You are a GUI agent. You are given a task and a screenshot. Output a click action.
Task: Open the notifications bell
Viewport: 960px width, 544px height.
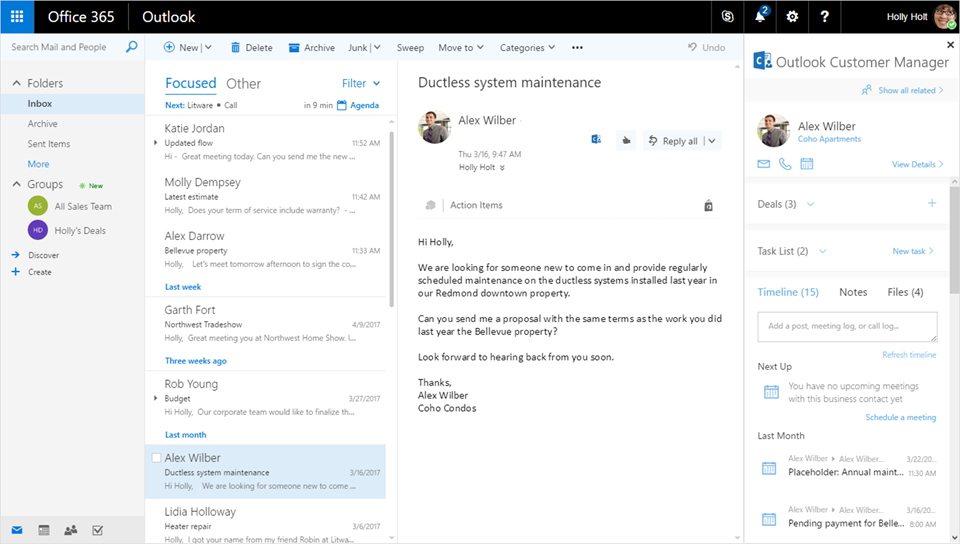tap(761, 17)
